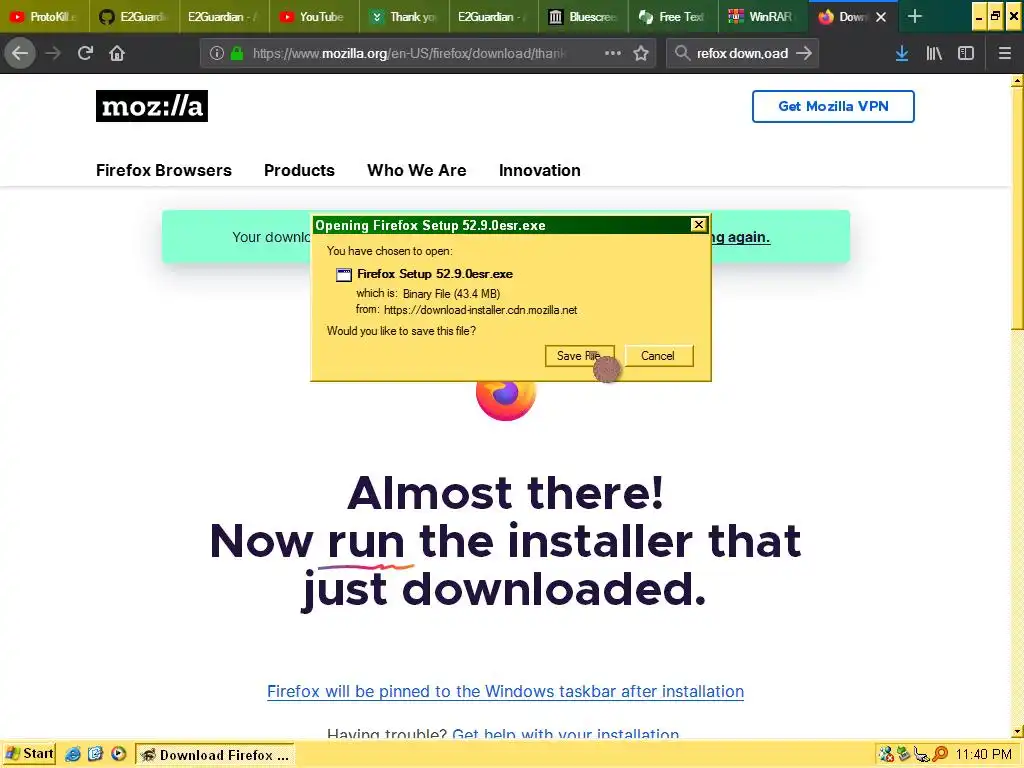Click the magnifier system tray icon
Image resolution: width=1024 pixels, height=768 pixels.
point(940,754)
